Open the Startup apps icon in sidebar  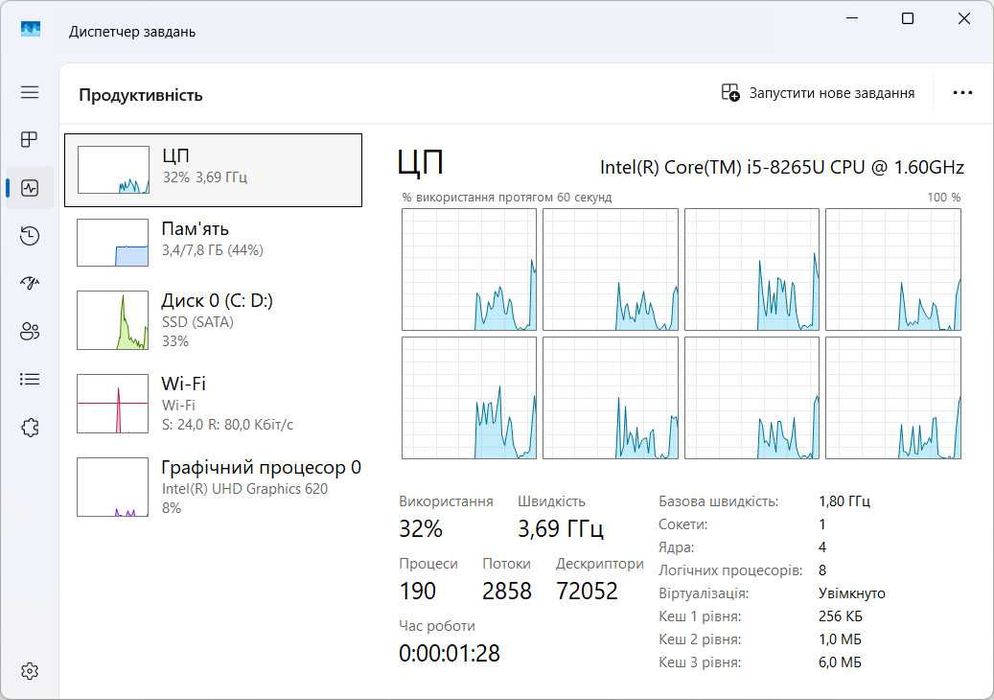click(30, 283)
